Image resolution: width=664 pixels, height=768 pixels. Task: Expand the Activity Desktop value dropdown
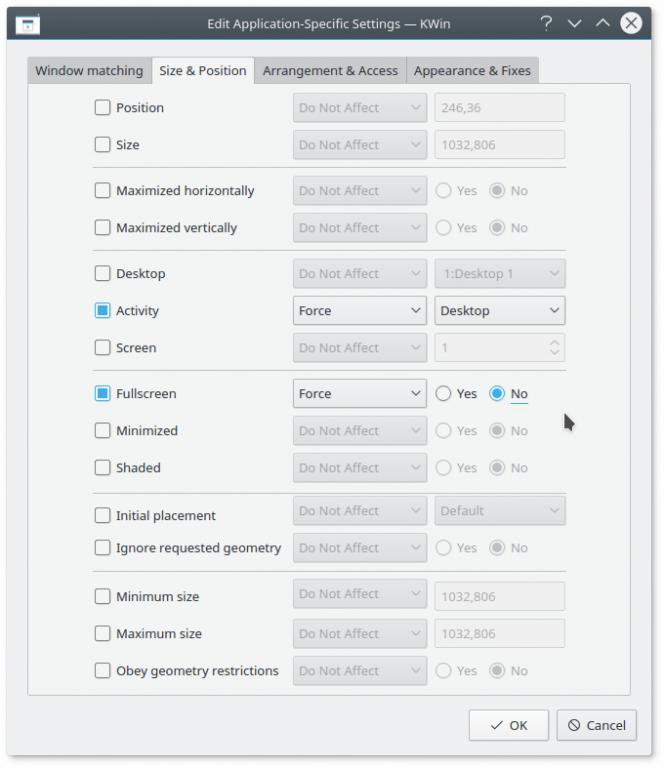coord(500,311)
